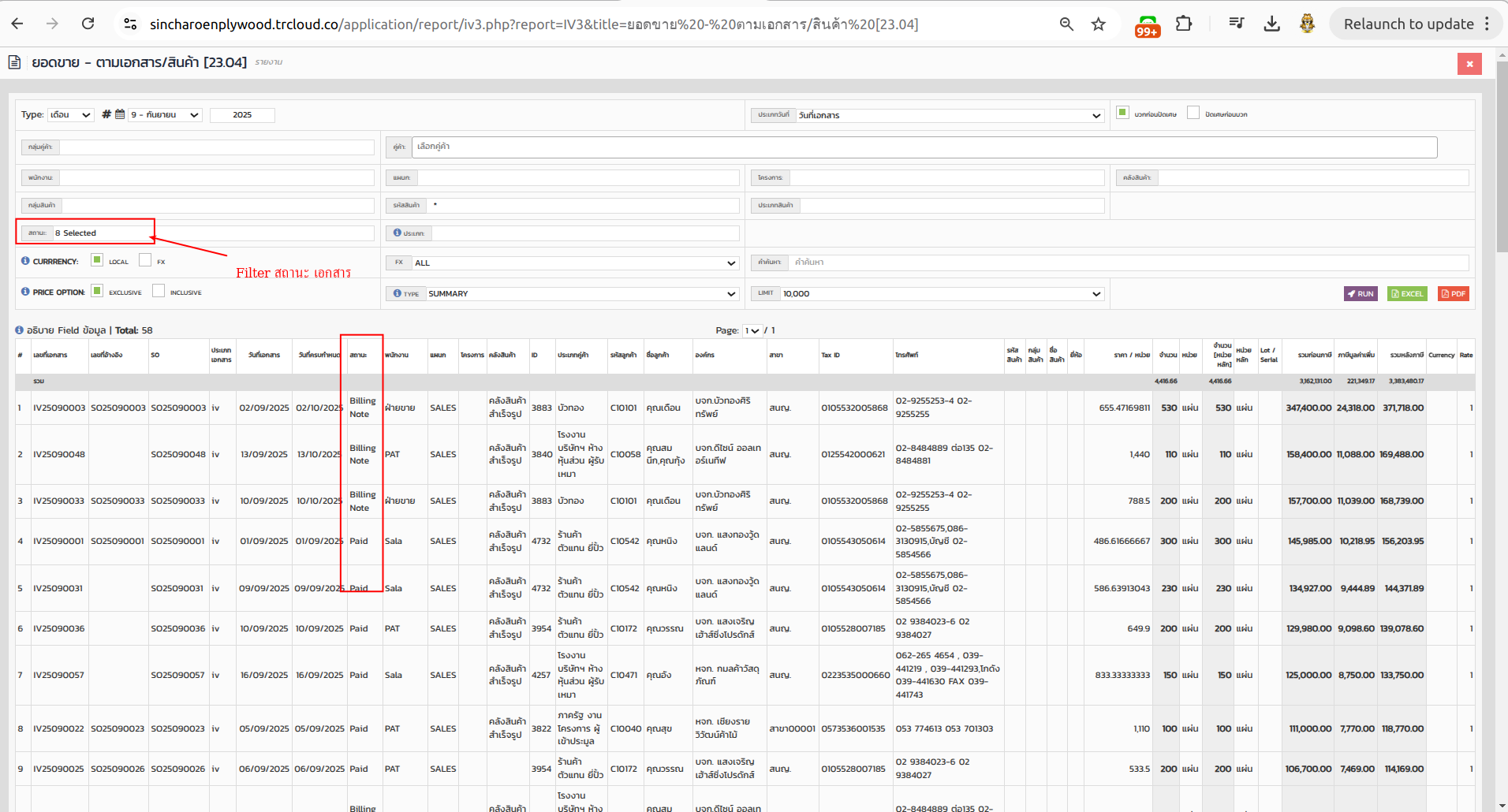Close the report with the red X button
The width and height of the screenshot is (1508, 812).
(1469, 64)
